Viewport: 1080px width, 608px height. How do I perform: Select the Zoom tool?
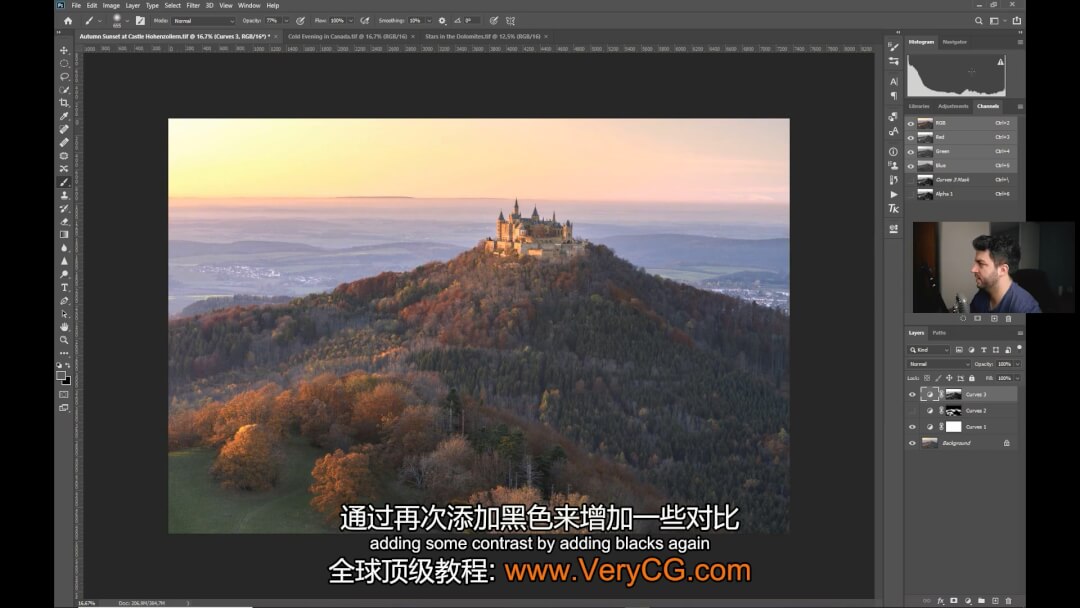[64, 340]
